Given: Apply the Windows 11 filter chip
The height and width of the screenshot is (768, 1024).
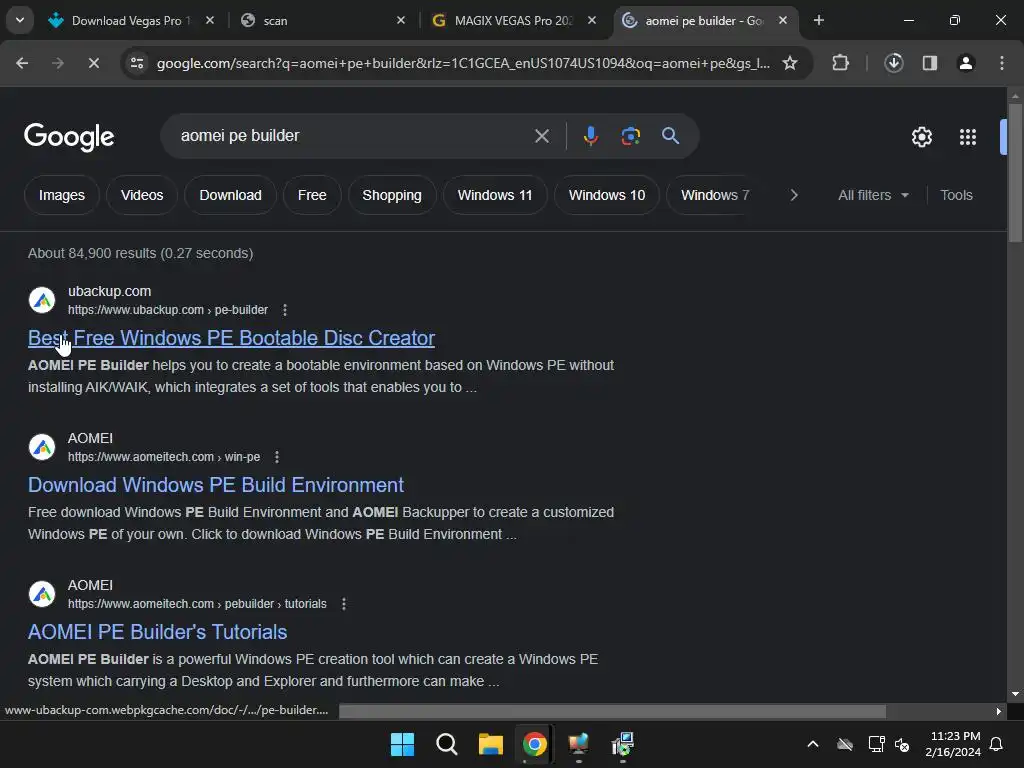Looking at the screenshot, I should (494, 195).
